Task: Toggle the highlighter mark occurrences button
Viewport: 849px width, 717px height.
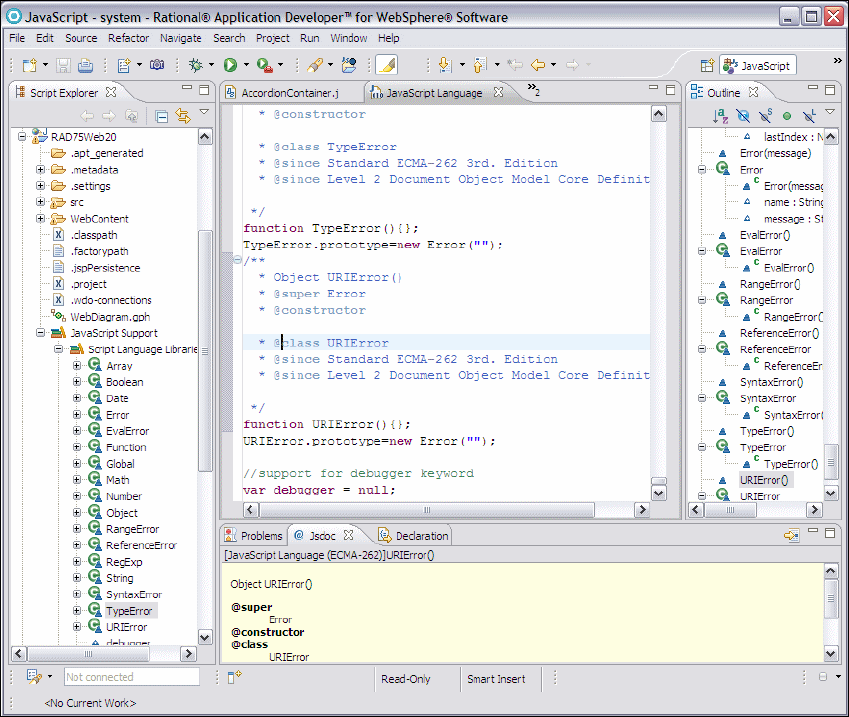Action: click(386, 65)
